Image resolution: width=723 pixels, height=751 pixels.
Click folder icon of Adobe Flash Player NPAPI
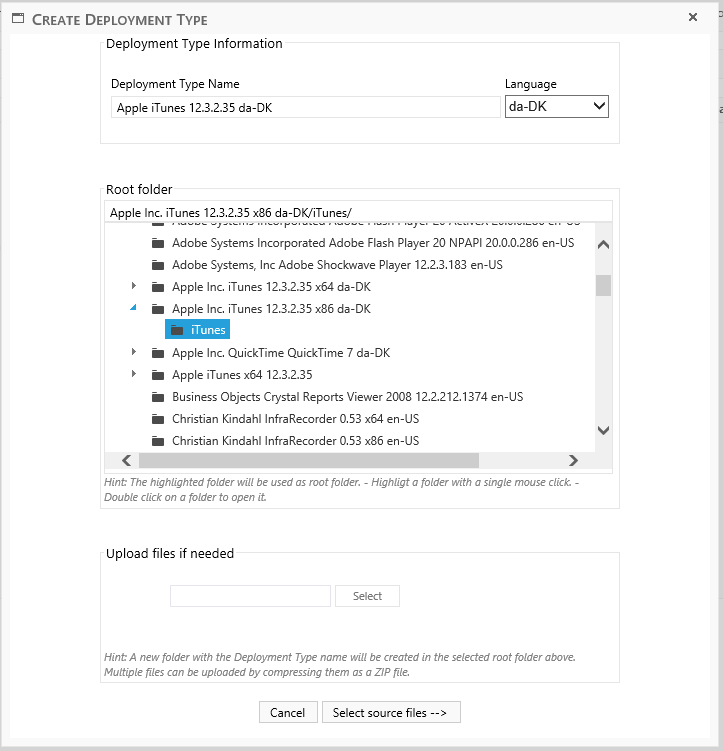157,243
